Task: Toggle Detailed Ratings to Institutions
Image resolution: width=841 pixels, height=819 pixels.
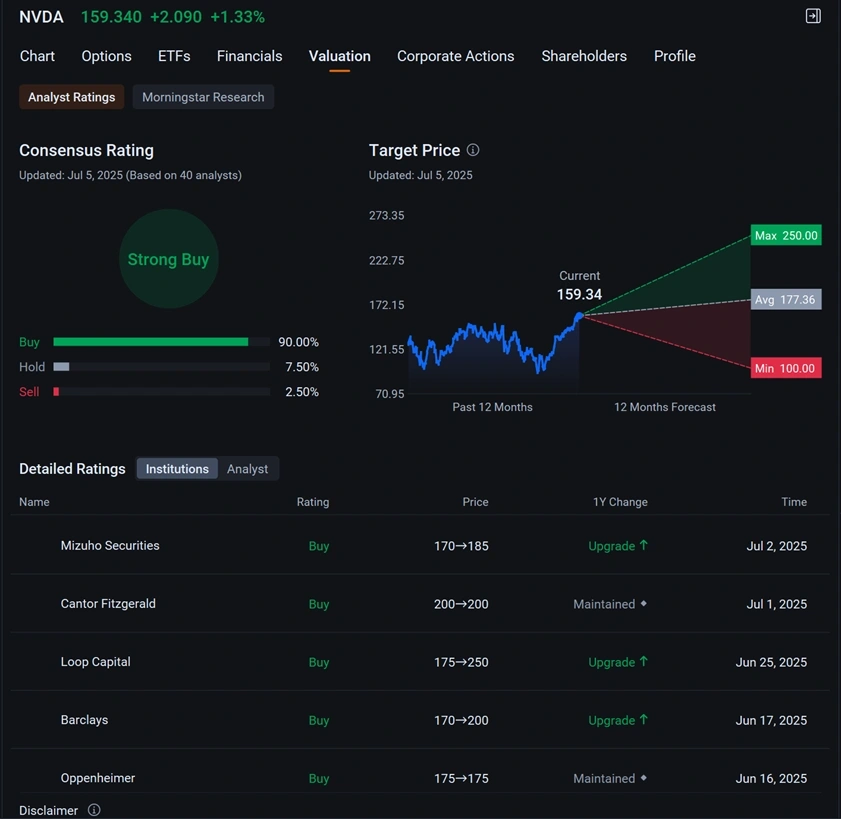Action: pos(177,469)
